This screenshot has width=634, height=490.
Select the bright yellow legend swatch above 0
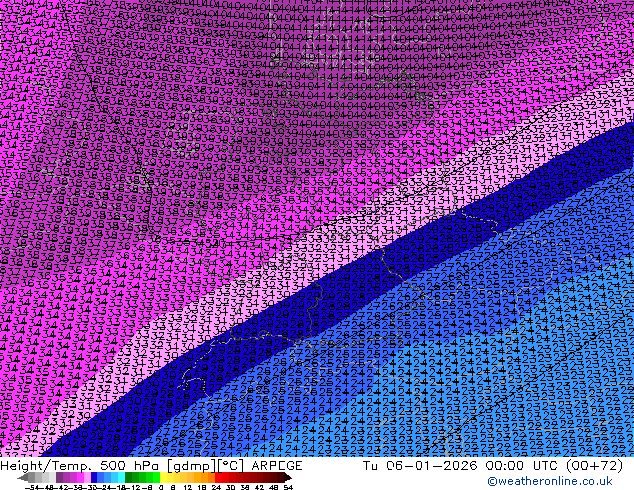tap(164, 477)
